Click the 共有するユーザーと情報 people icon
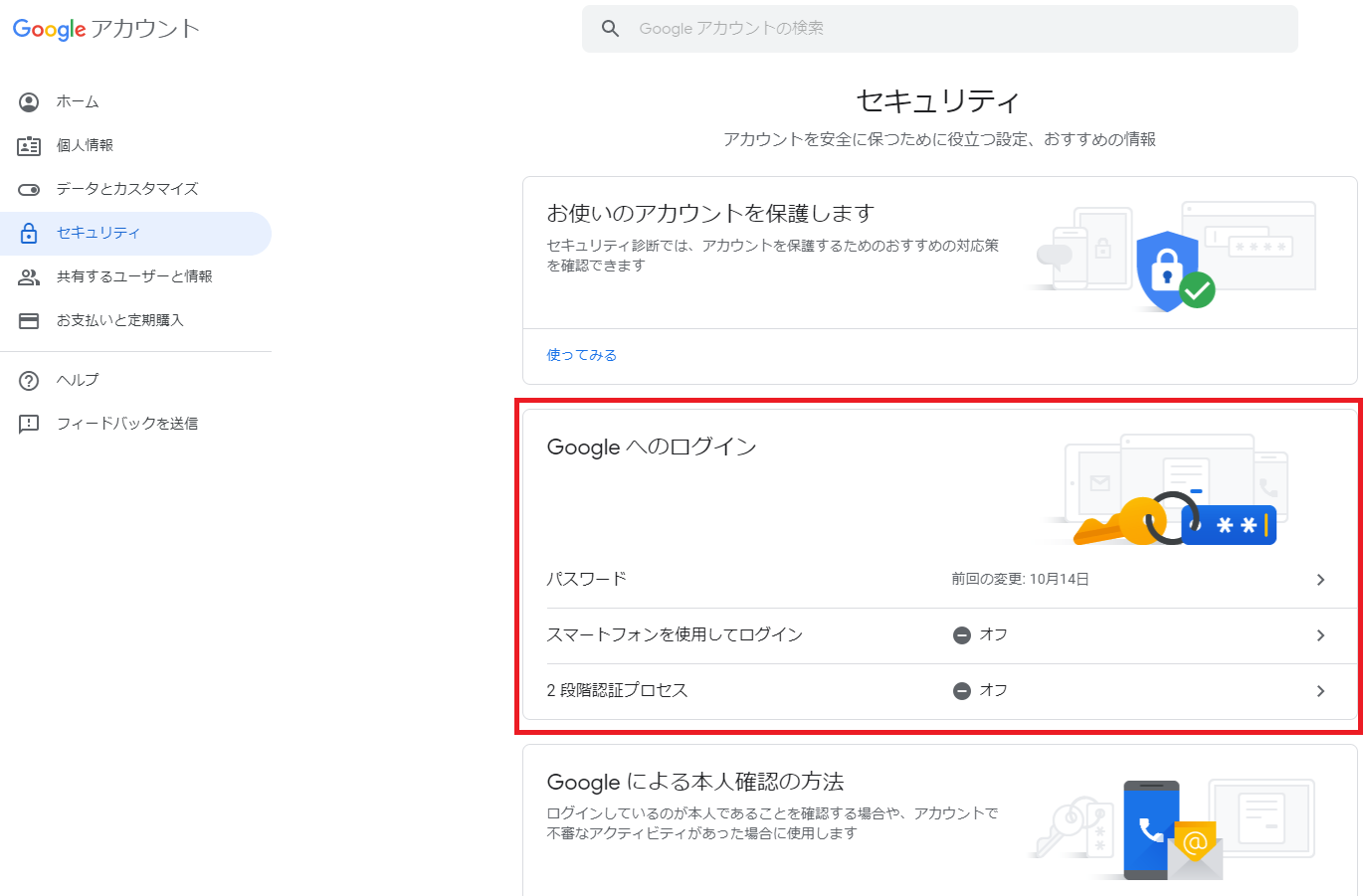This screenshot has width=1366, height=896. point(29,276)
